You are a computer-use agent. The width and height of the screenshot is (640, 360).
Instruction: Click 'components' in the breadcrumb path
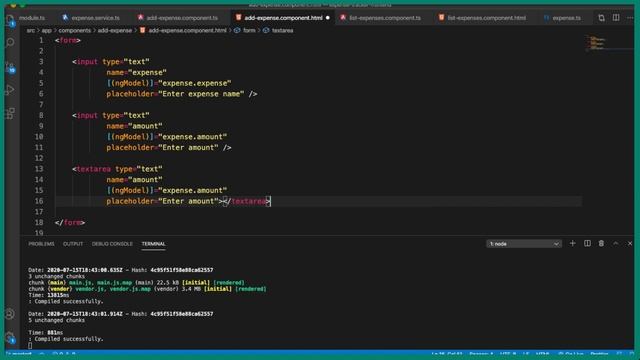75,30
